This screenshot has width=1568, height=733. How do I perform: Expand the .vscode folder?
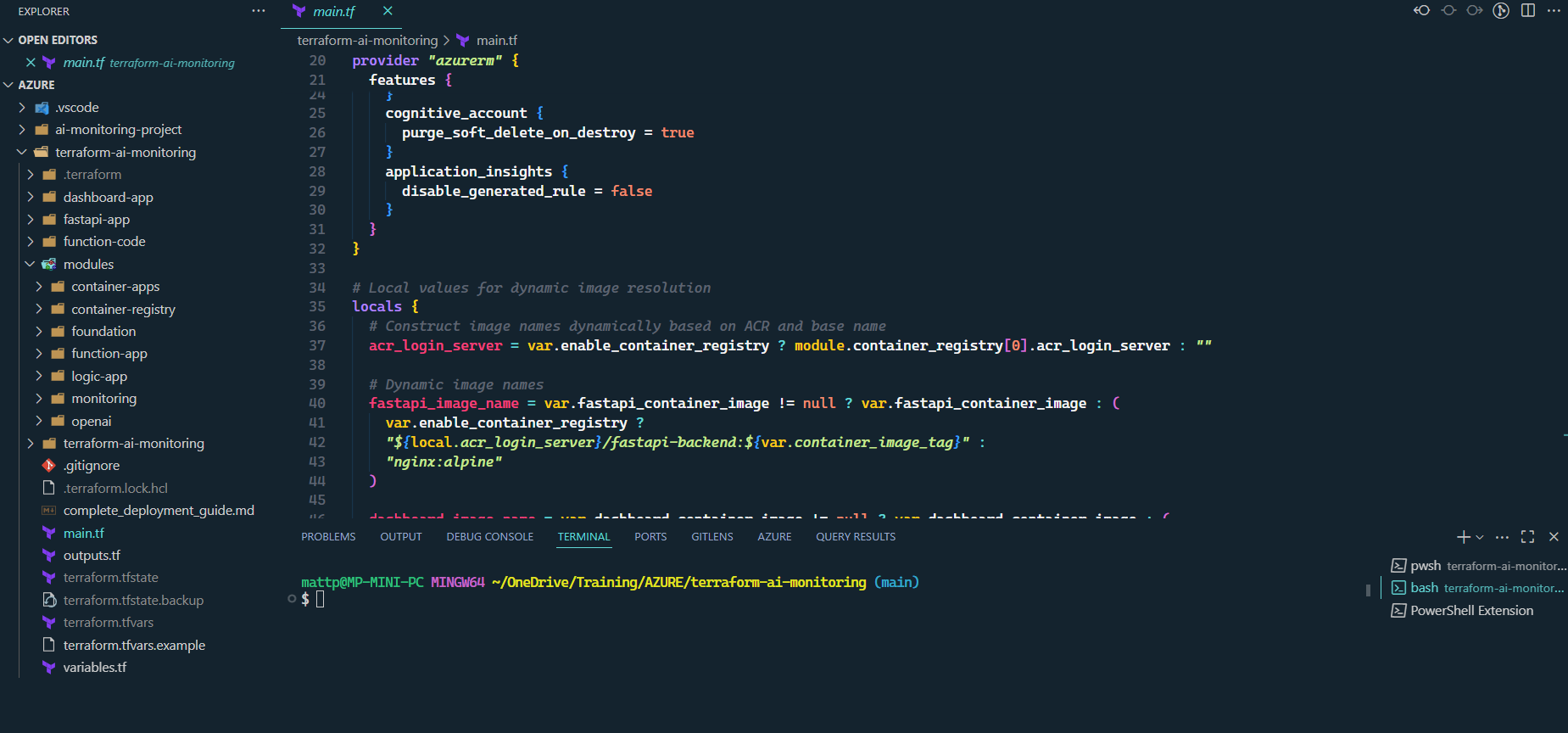(x=22, y=108)
